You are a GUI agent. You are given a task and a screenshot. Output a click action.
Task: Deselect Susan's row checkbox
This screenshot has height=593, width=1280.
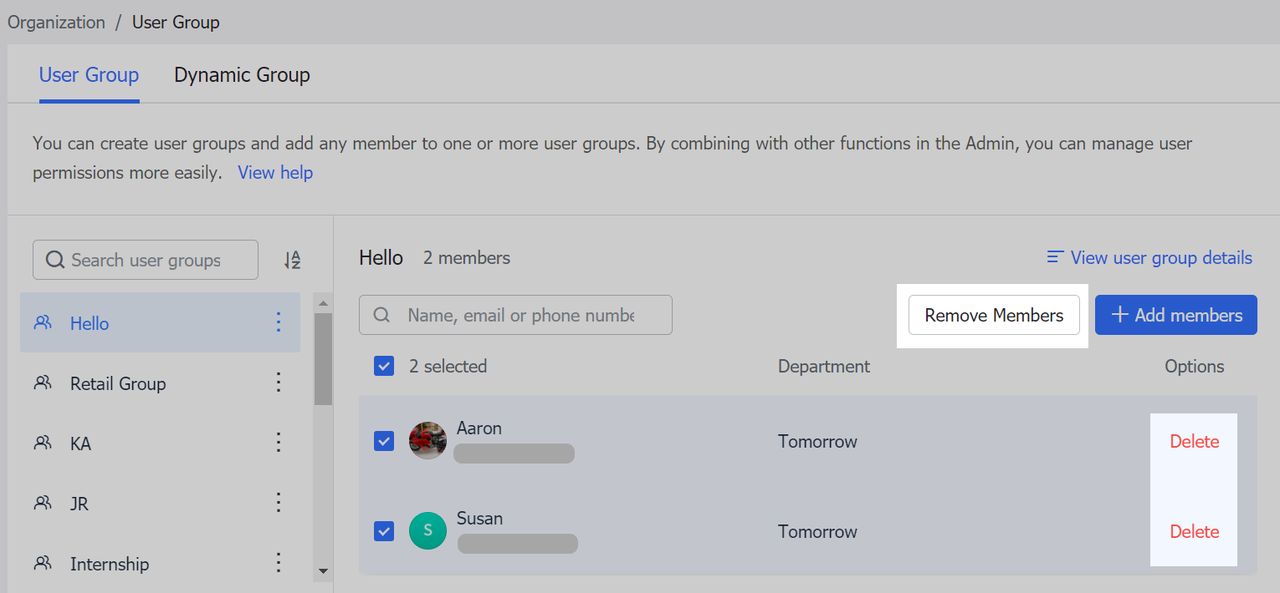click(384, 531)
